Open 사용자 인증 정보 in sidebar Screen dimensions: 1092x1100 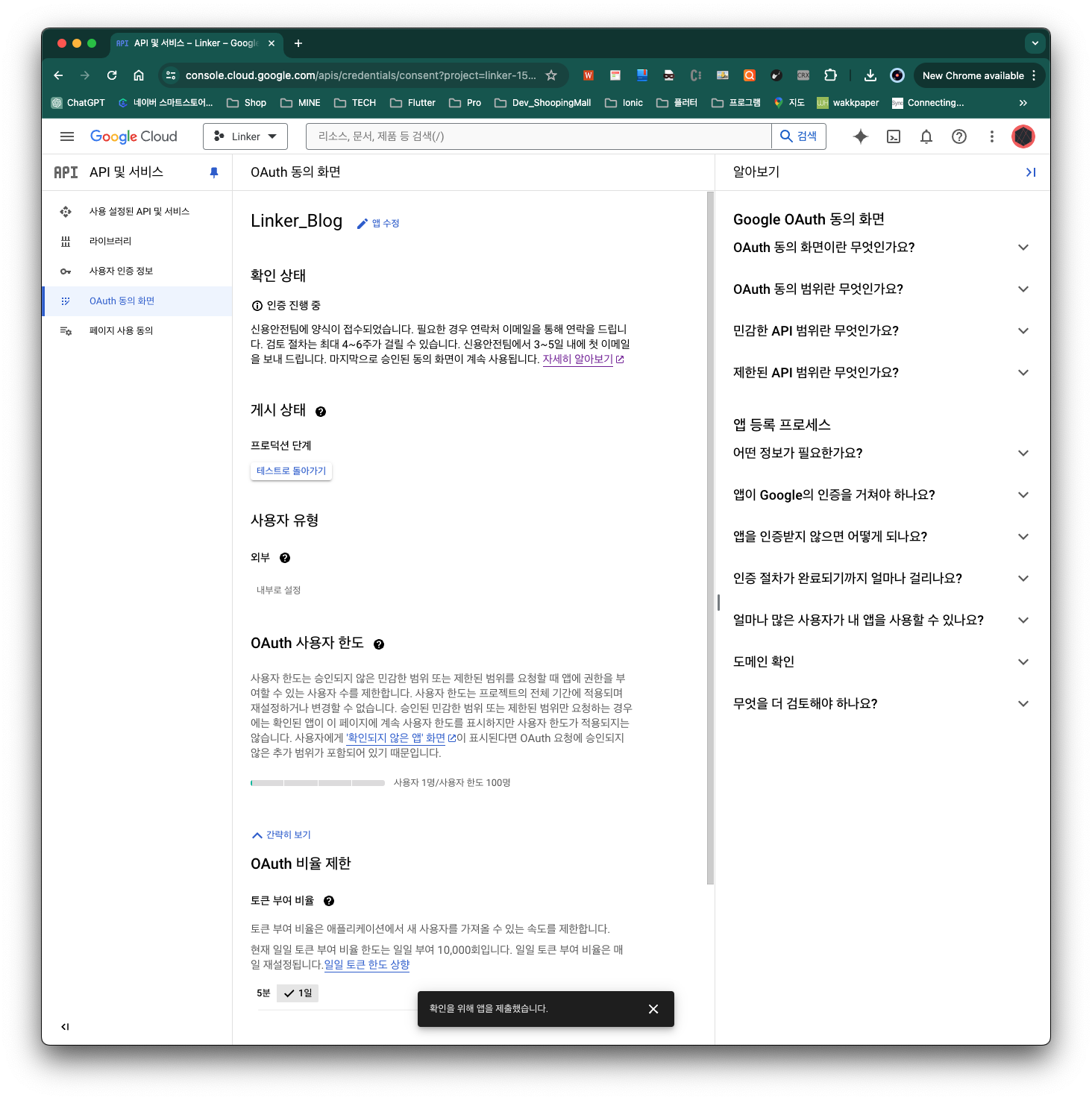(x=121, y=271)
